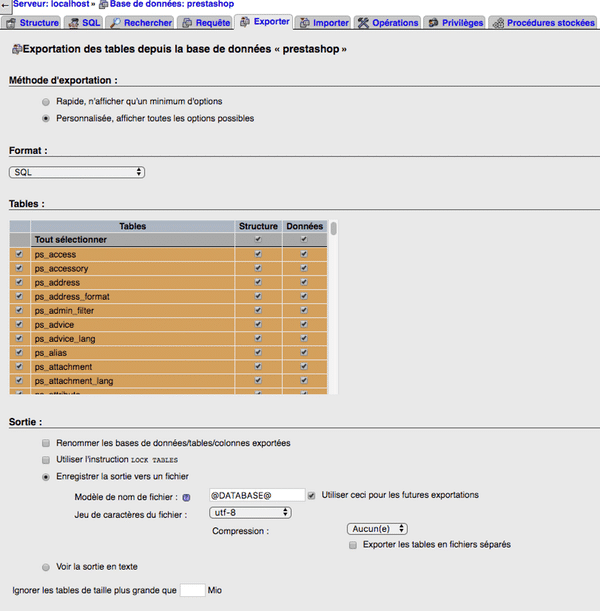The height and width of the screenshot is (611, 600).
Task: Open the utf-8 character set dropdown
Action: click(250, 513)
